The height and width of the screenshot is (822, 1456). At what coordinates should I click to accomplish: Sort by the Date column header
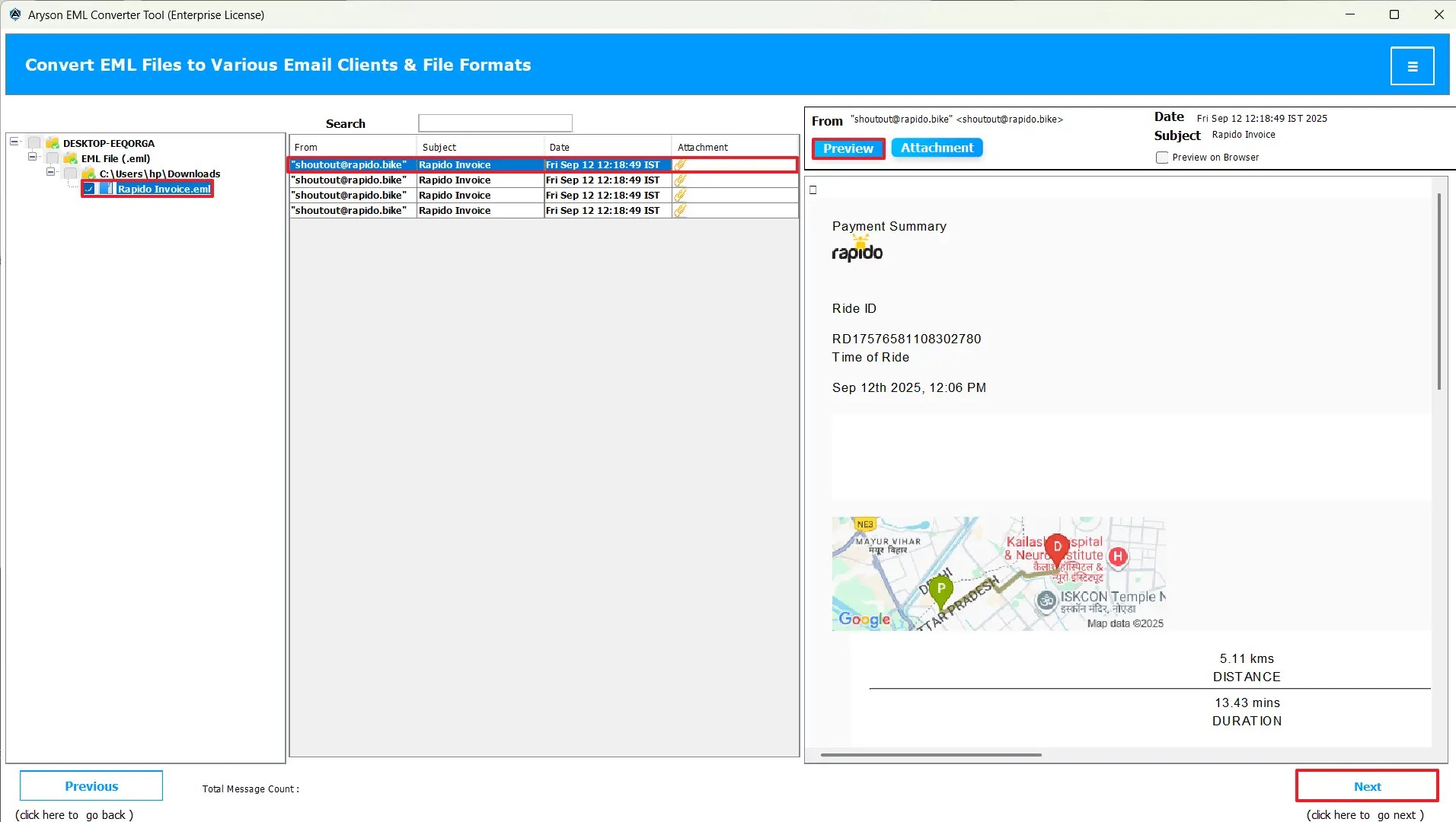[x=608, y=147]
